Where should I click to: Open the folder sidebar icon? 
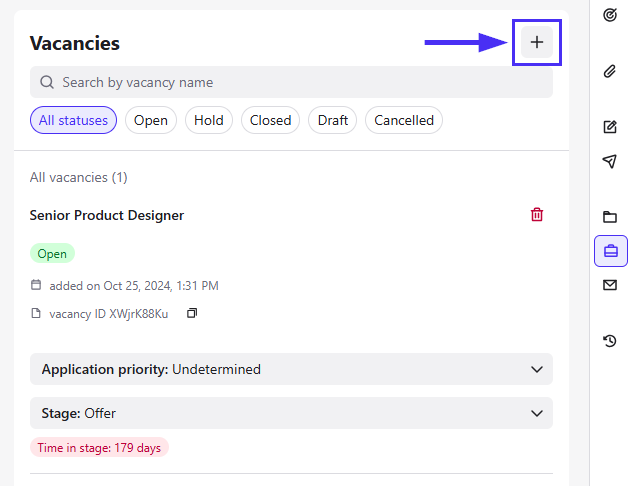coord(610,217)
